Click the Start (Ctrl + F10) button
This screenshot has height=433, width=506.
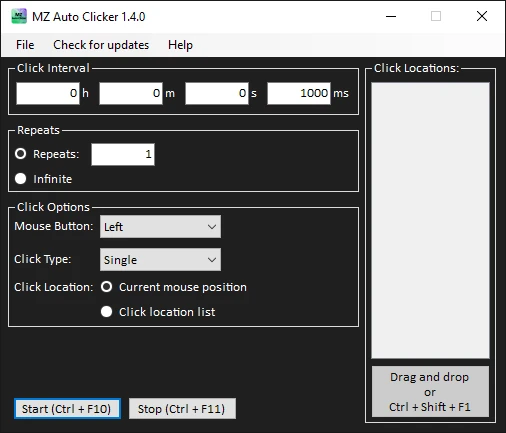(x=67, y=409)
